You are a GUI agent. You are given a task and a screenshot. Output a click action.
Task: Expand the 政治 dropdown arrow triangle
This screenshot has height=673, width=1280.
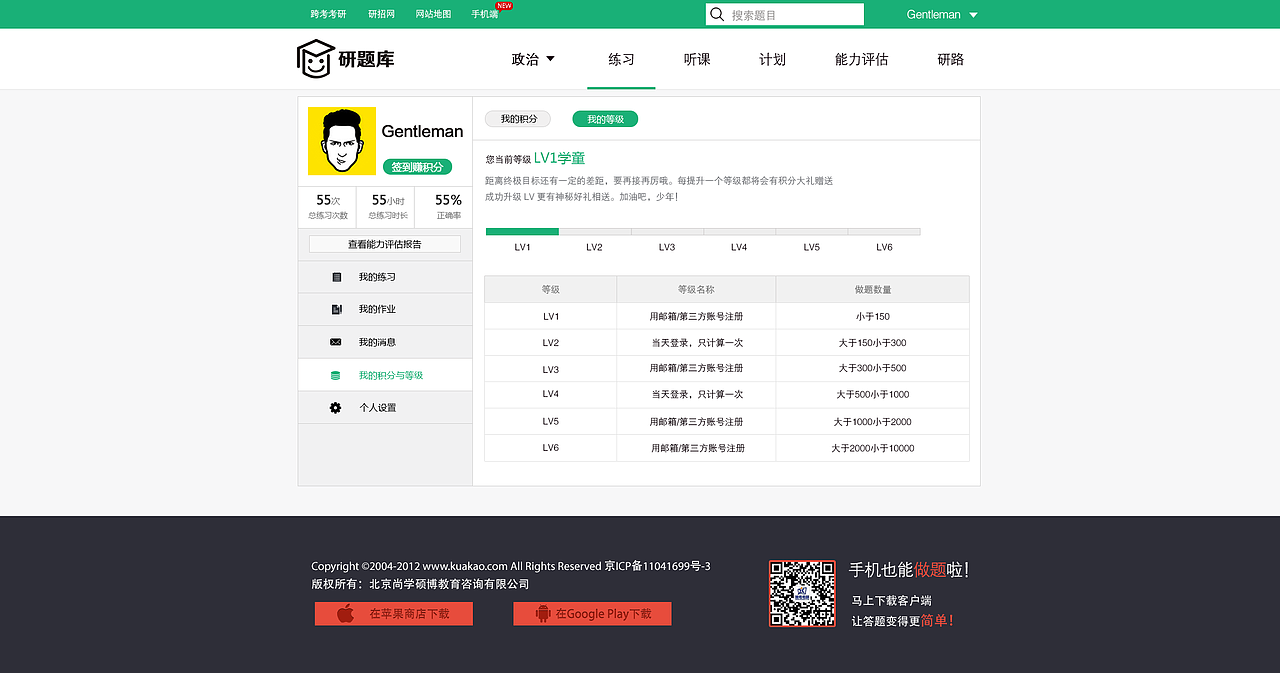549,59
